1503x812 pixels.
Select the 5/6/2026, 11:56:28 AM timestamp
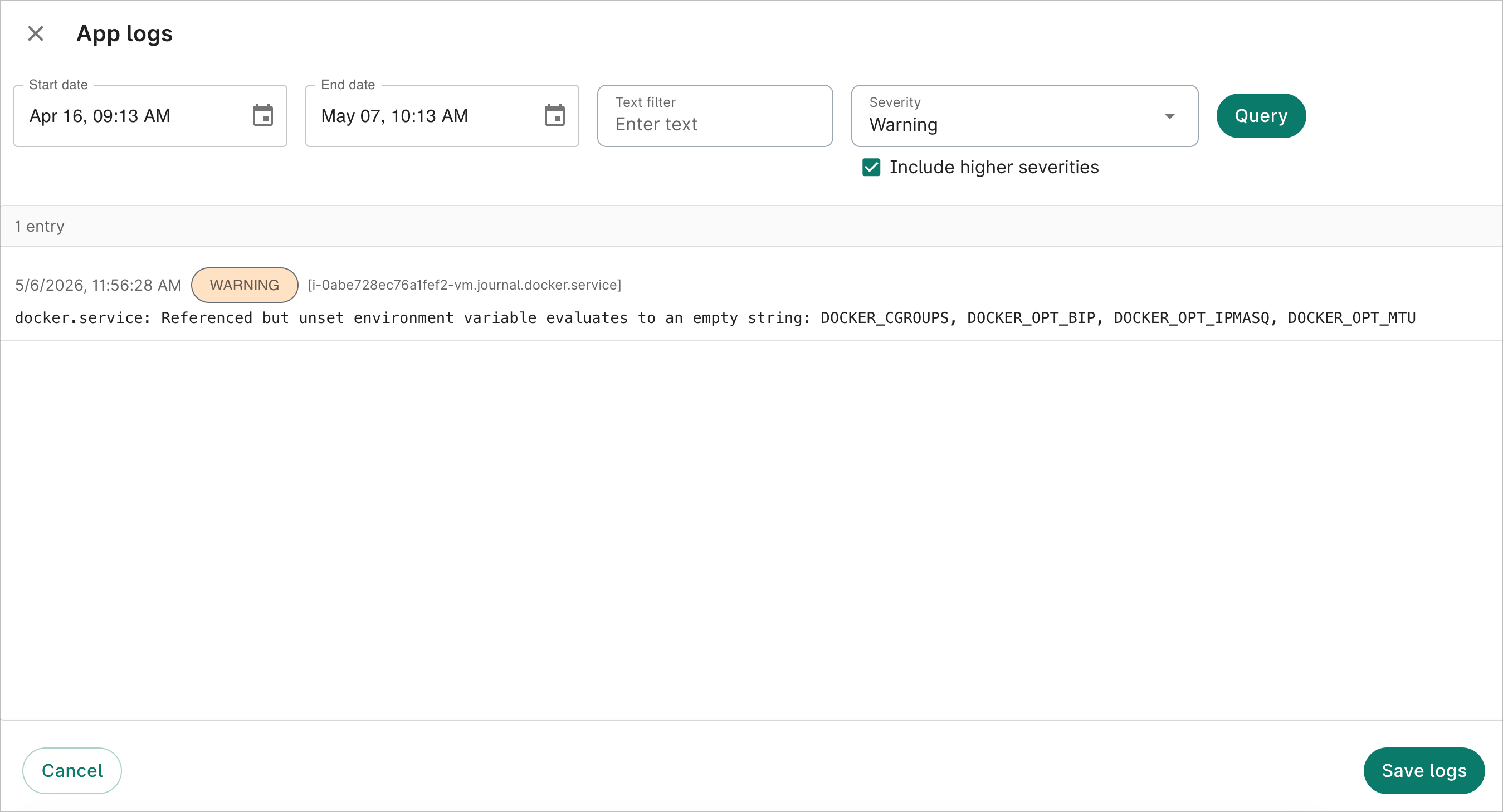pyautogui.click(x=98, y=285)
